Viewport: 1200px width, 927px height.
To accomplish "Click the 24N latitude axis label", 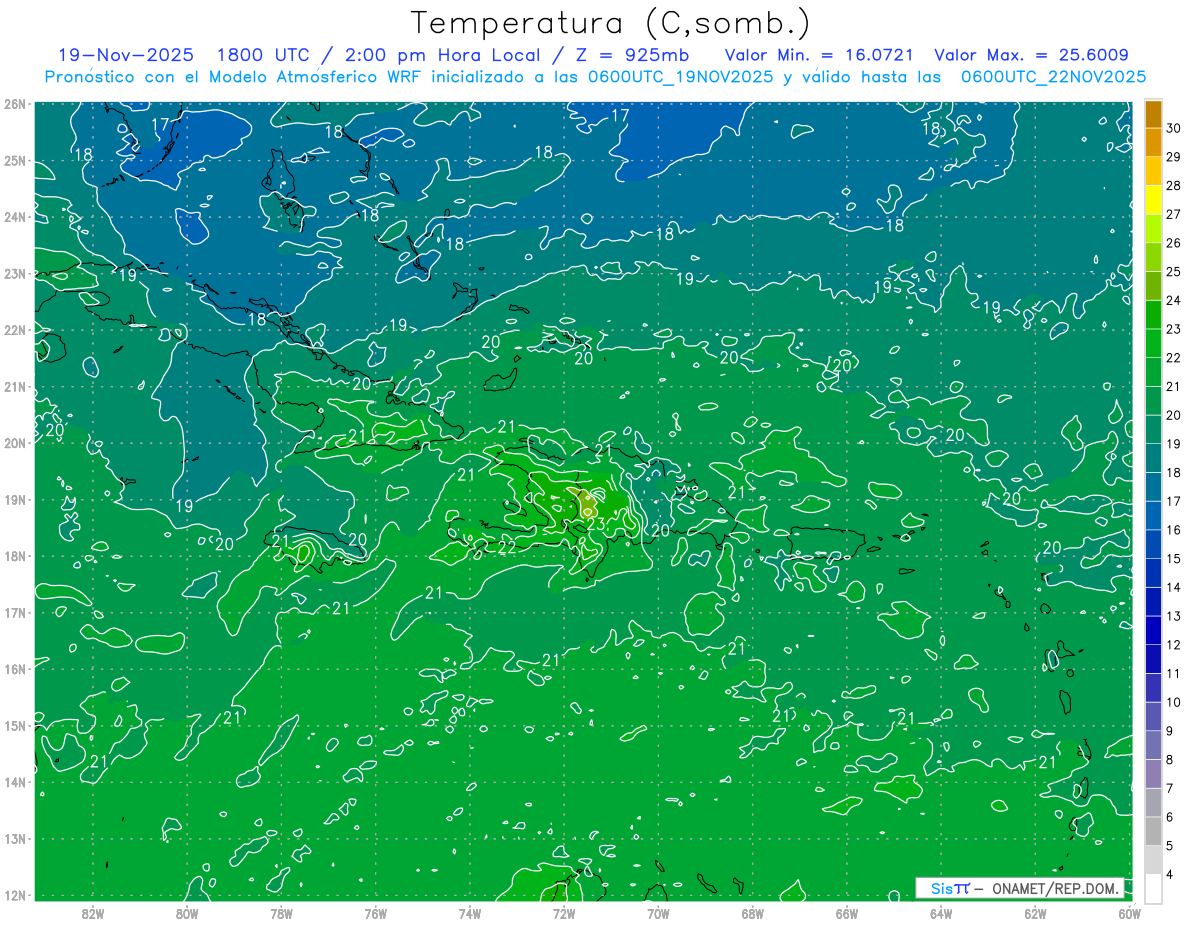I will (14, 217).
